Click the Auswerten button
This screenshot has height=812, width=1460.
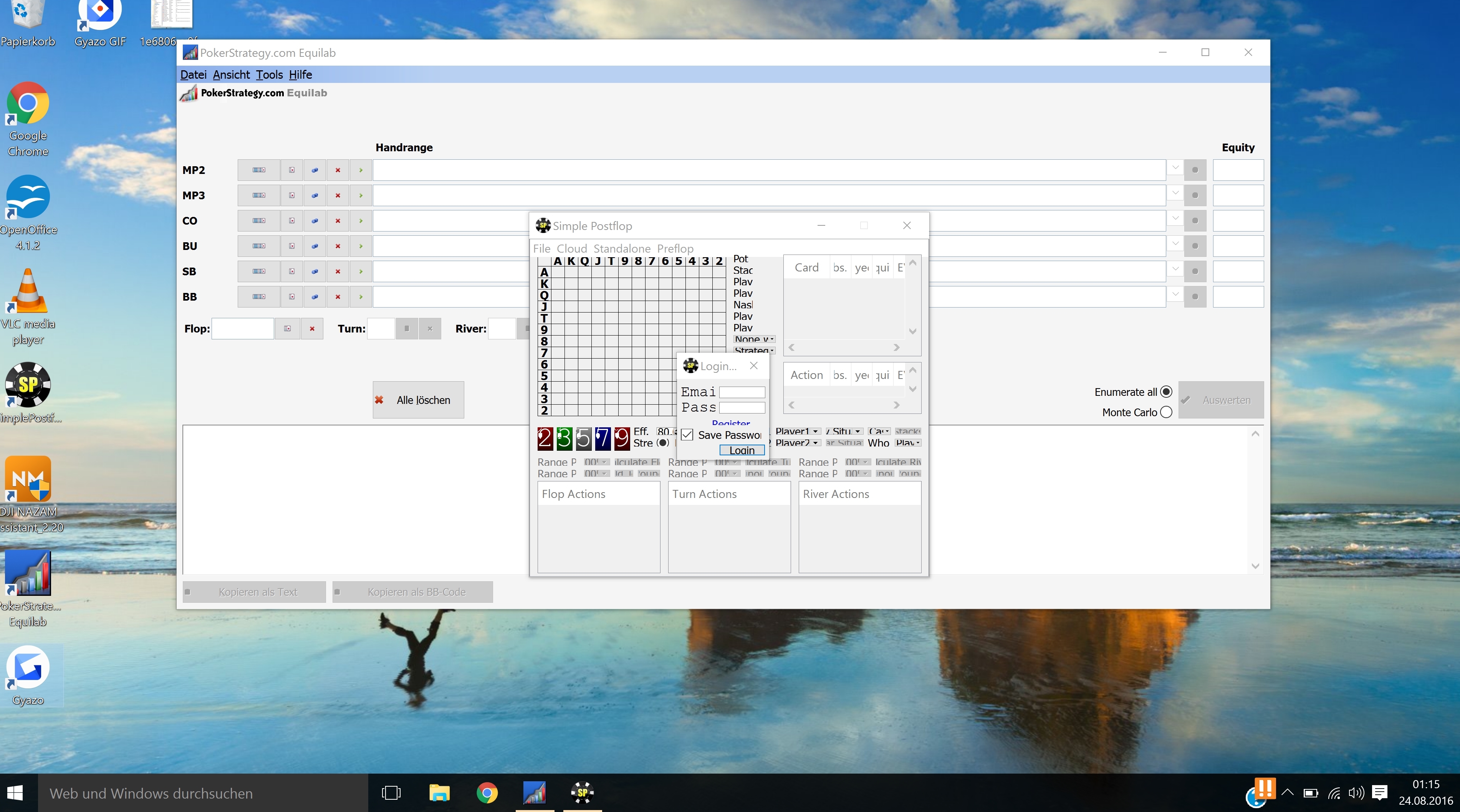click(x=1221, y=400)
